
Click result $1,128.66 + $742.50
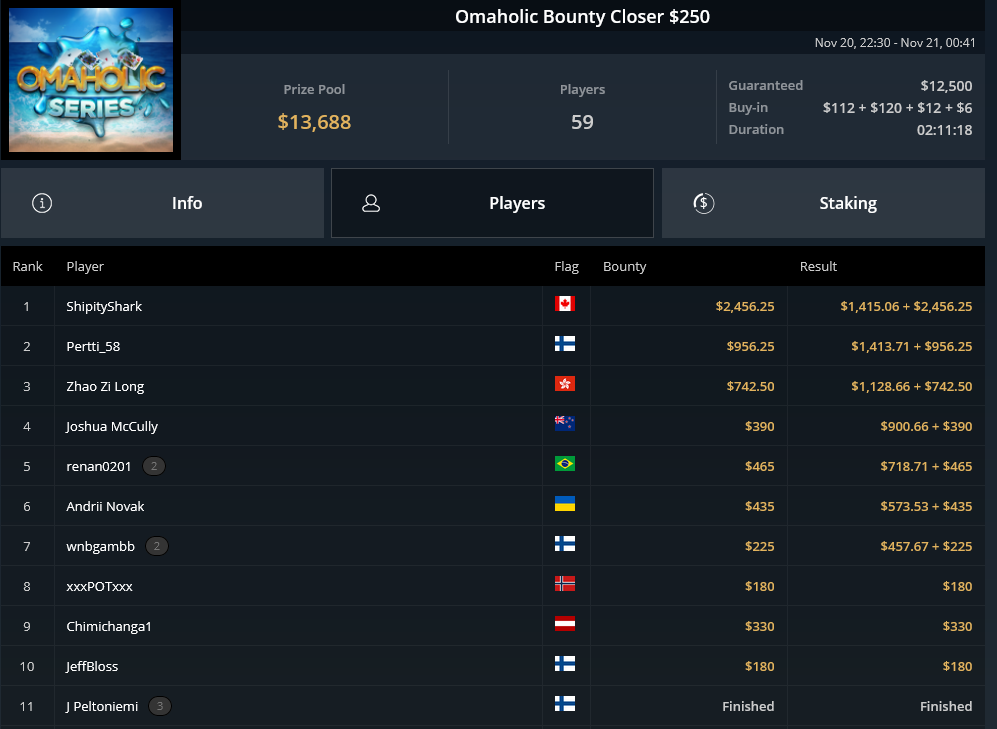(x=912, y=386)
